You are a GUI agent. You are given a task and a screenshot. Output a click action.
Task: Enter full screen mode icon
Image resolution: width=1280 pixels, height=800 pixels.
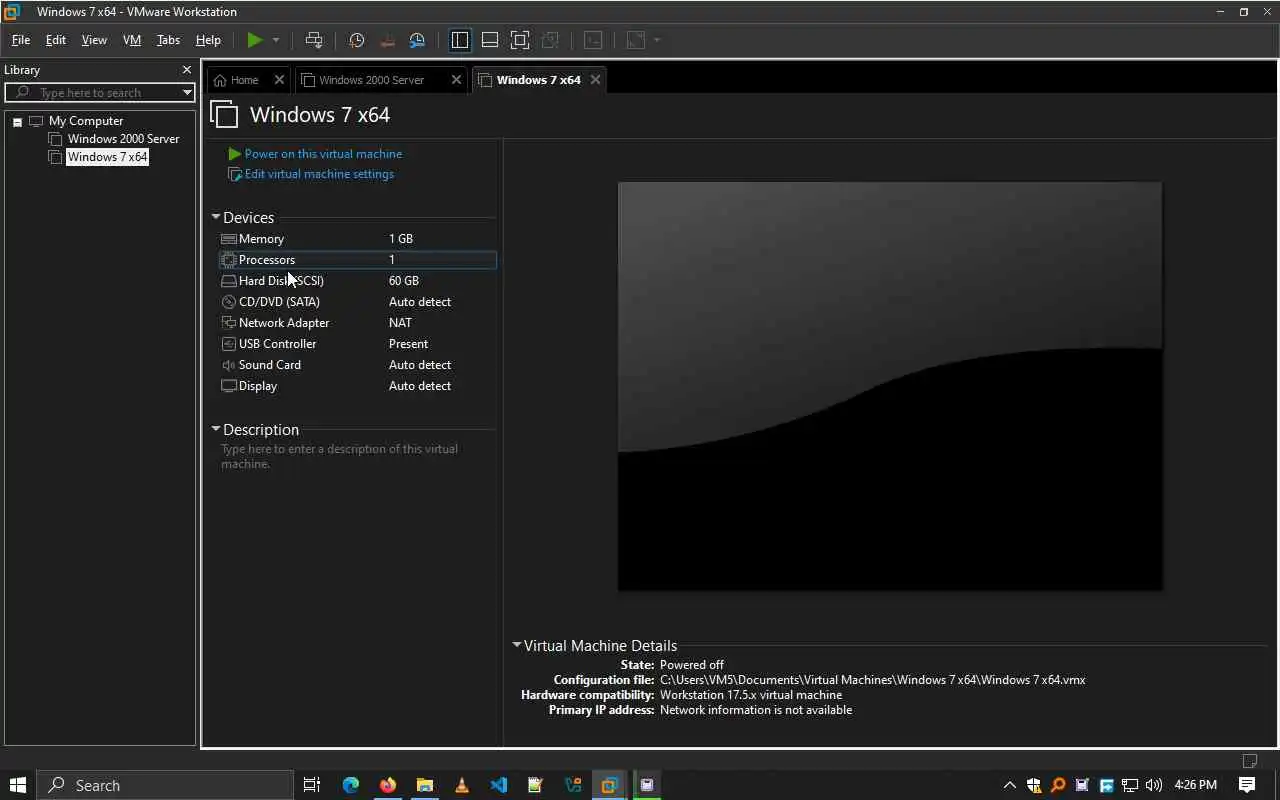coord(520,40)
